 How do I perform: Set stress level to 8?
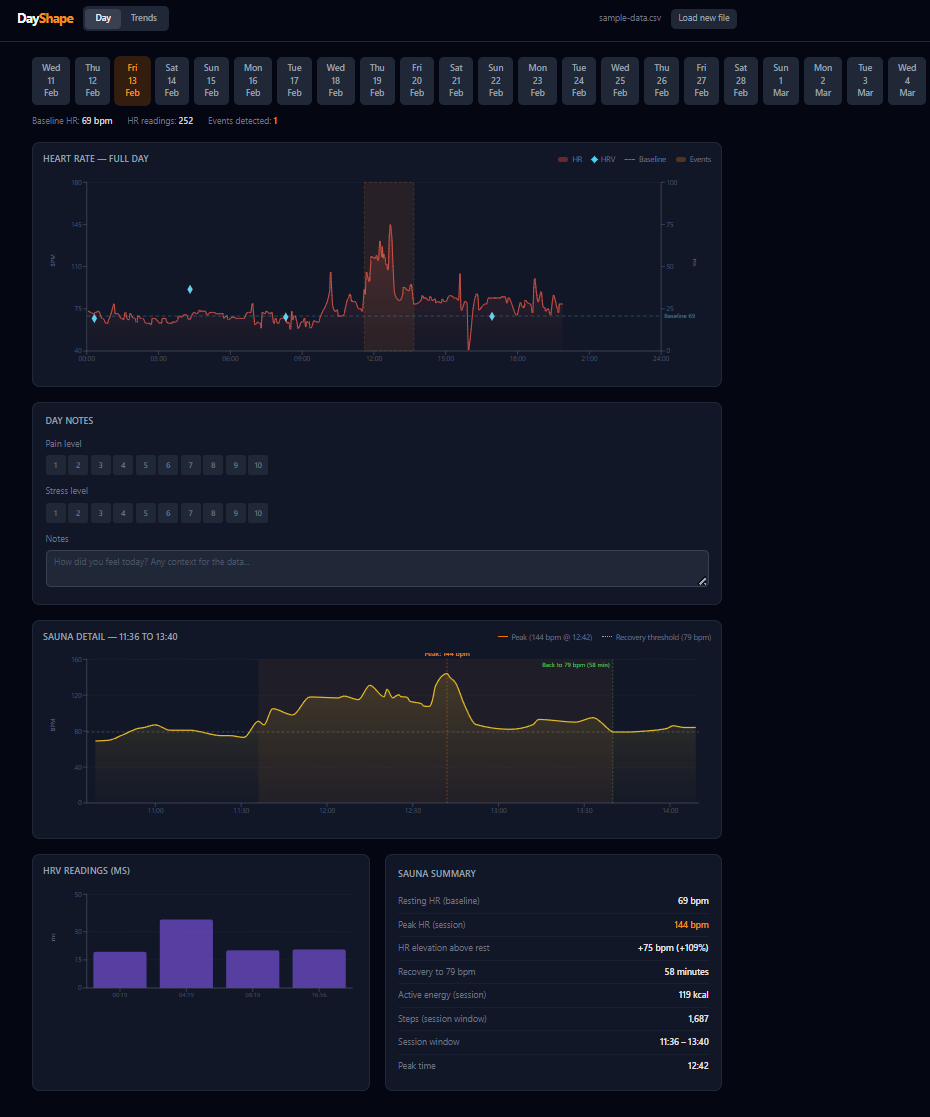213,513
